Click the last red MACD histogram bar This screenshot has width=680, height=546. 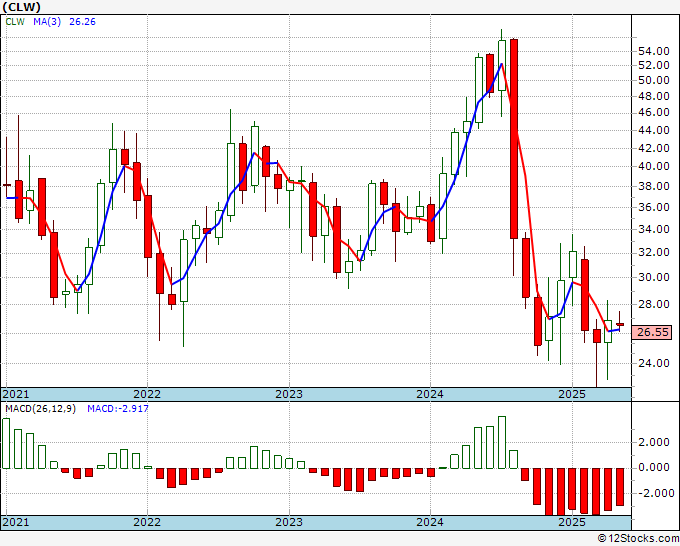[x=620, y=487]
